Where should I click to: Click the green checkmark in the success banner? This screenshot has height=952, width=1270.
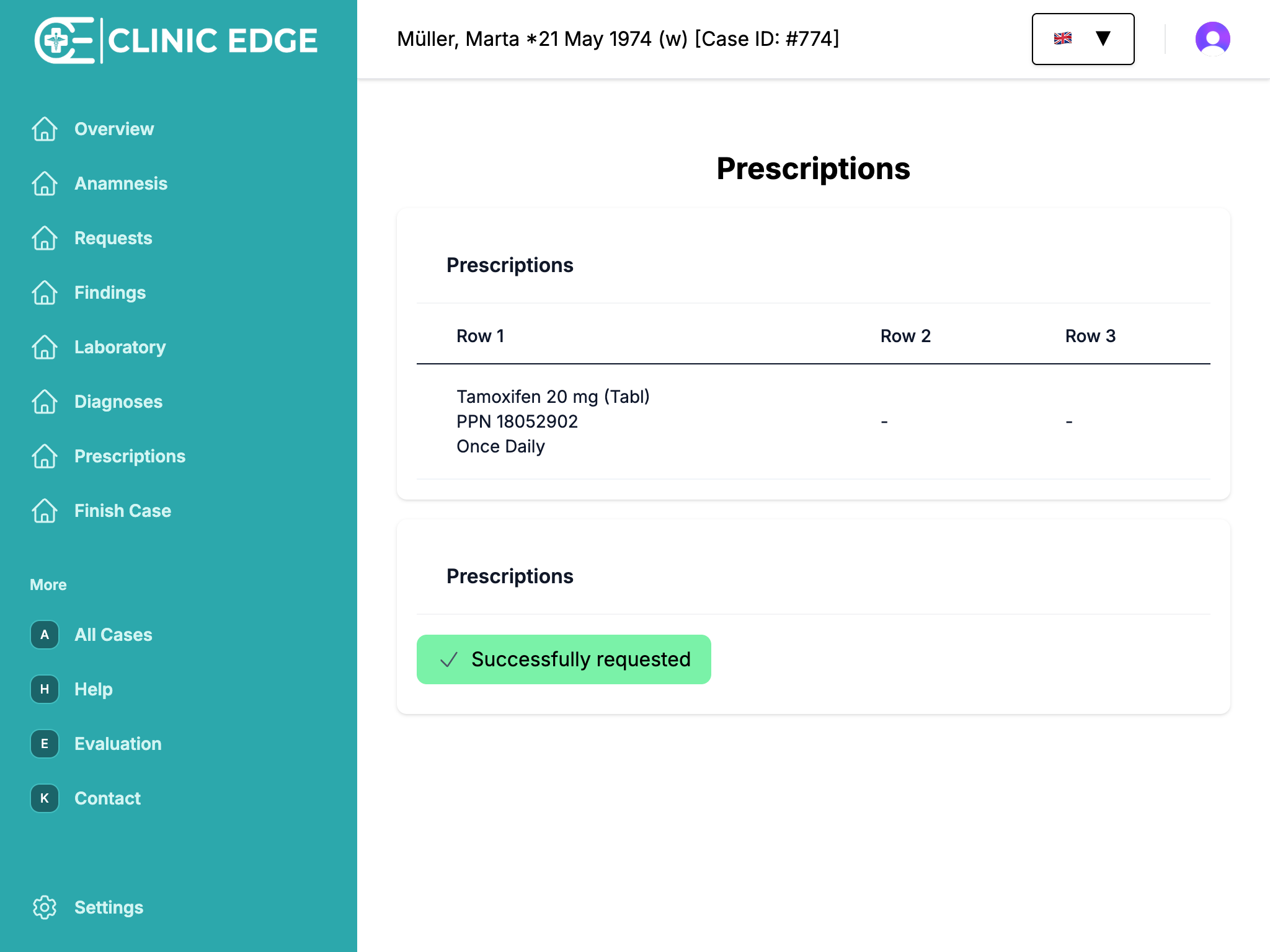click(x=448, y=659)
